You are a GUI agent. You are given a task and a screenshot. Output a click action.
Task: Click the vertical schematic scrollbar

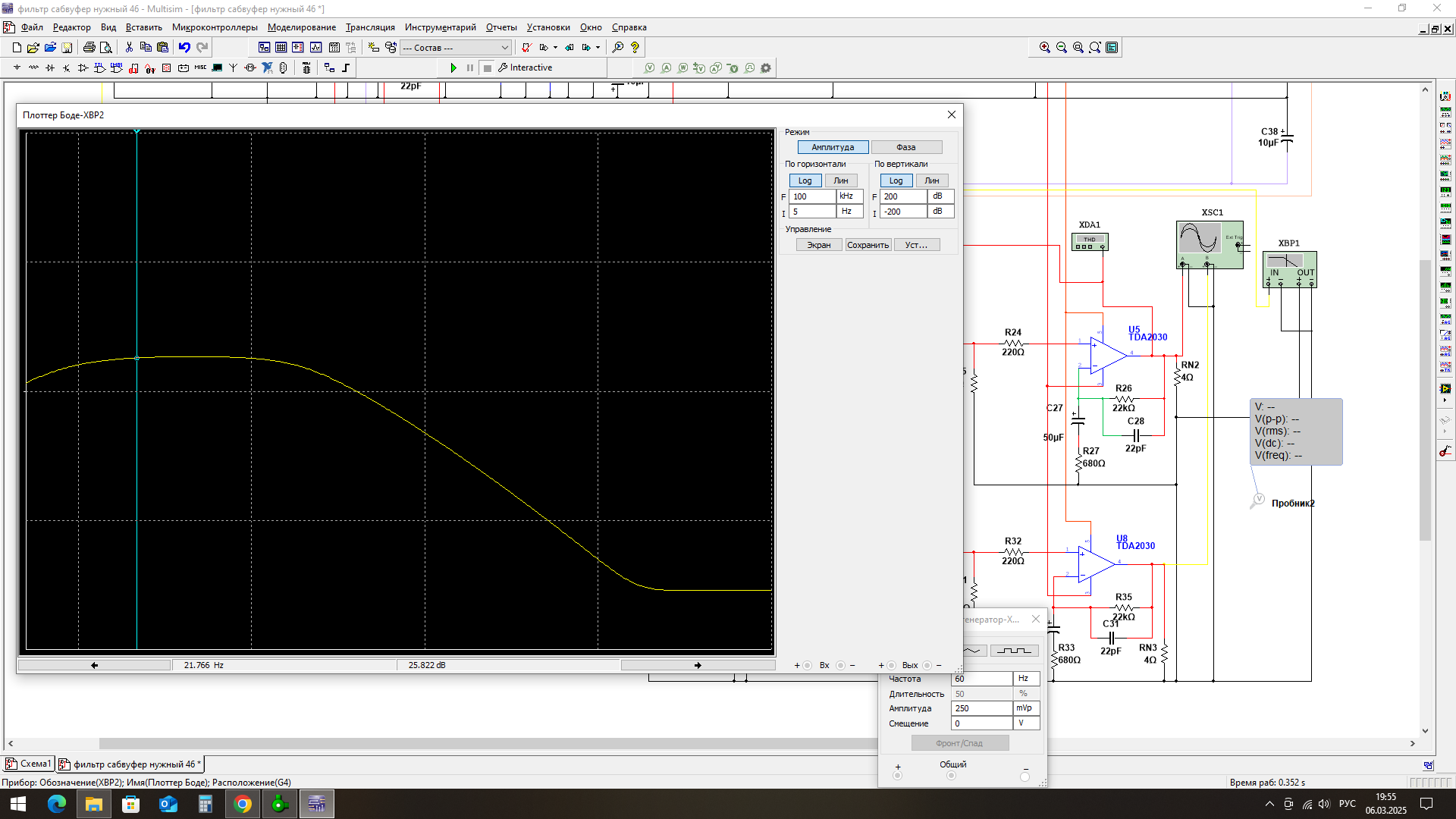coord(1425,400)
